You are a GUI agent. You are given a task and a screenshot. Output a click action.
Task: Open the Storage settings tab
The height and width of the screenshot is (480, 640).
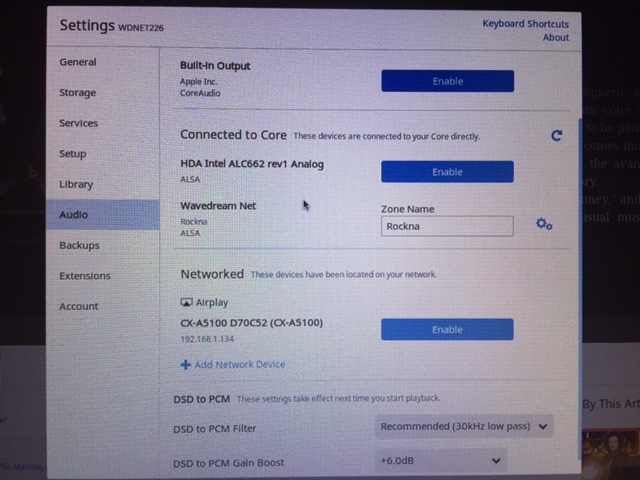point(78,93)
